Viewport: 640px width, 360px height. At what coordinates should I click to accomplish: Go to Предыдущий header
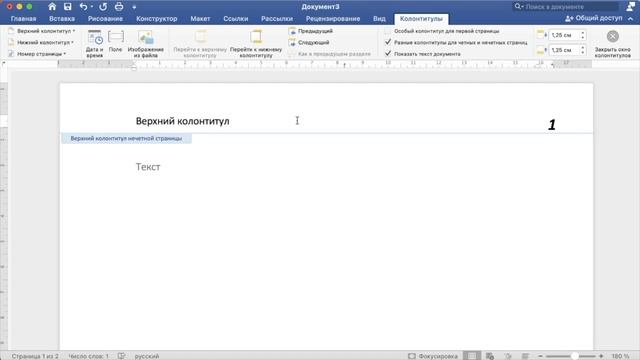point(311,31)
